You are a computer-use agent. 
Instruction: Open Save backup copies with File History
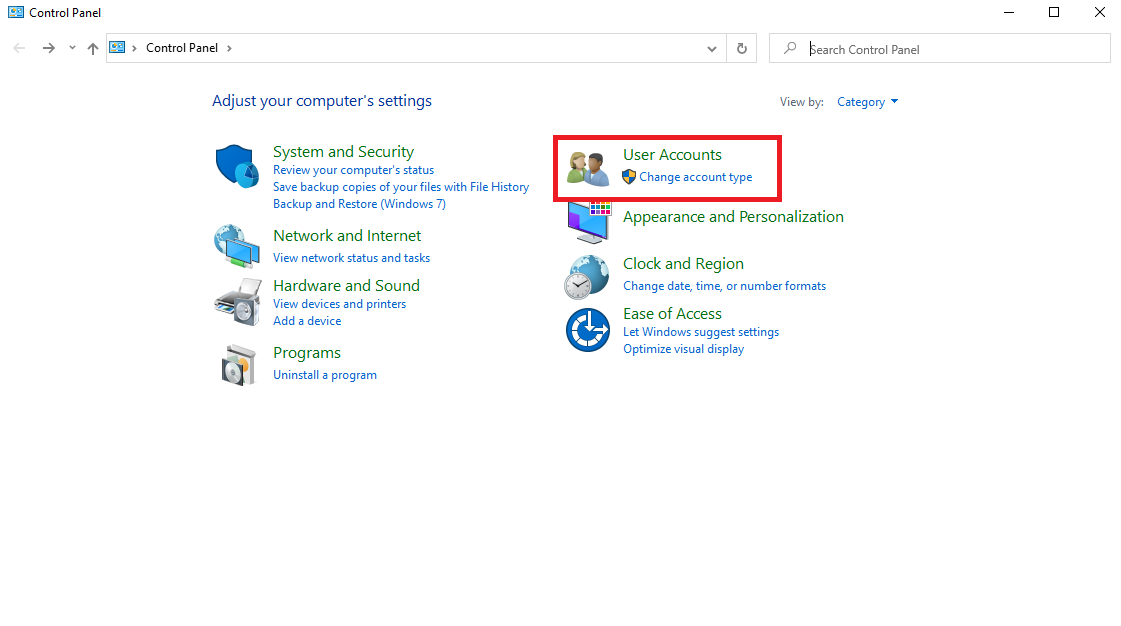coord(401,187)
